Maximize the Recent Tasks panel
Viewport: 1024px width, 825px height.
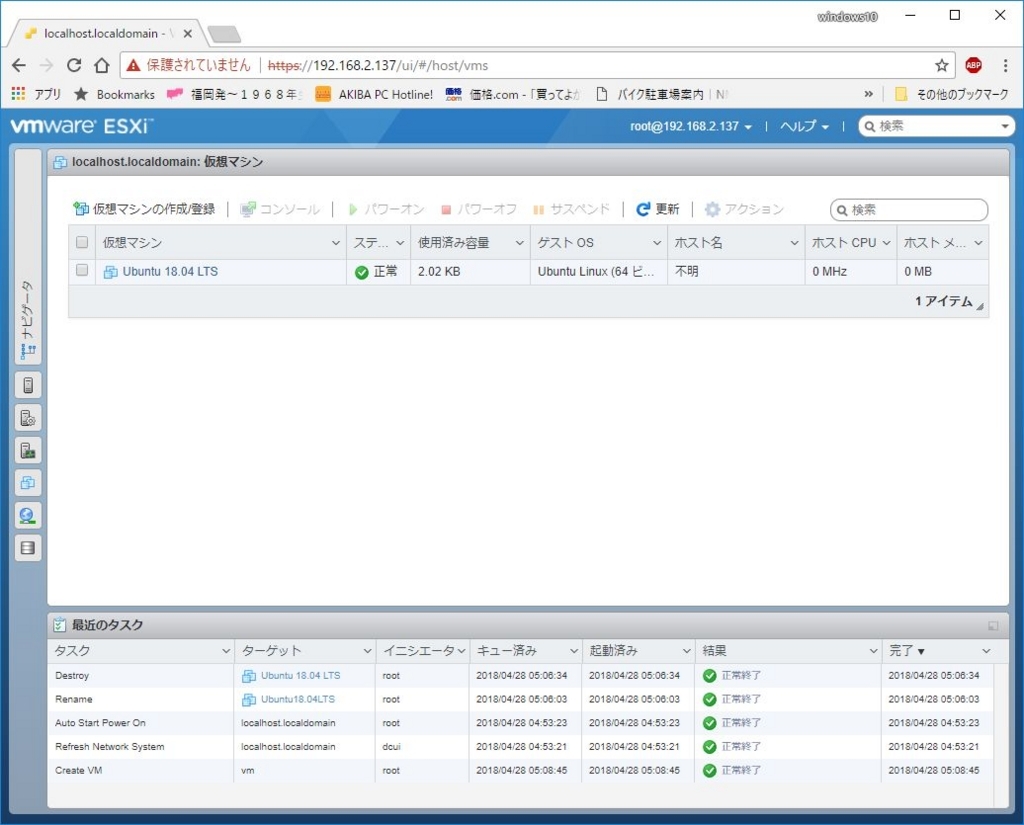tap(993, 626)
